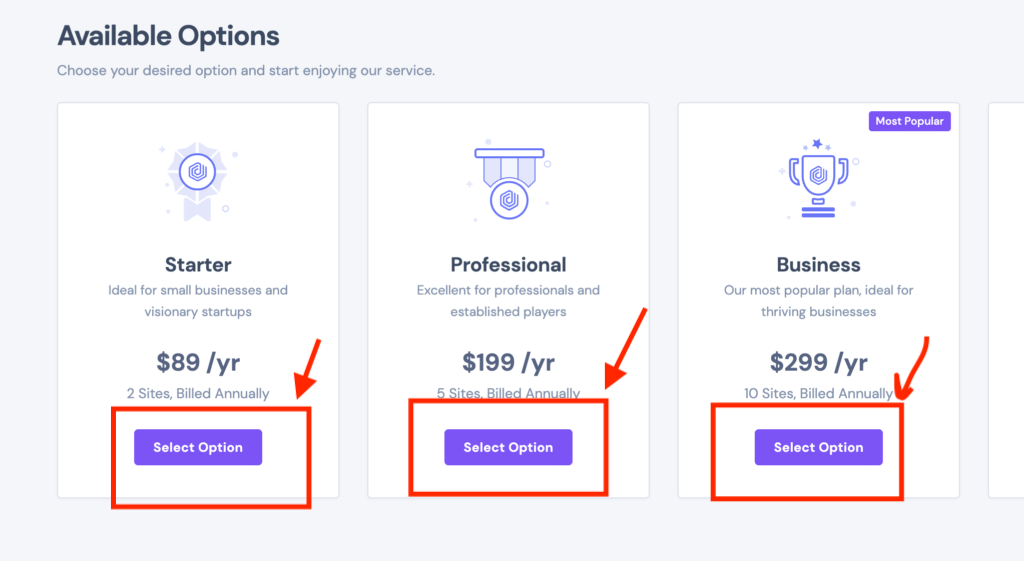The image size is (1024, 561).
Task: Click the $199 /yr price
Action: coord(508,362)
